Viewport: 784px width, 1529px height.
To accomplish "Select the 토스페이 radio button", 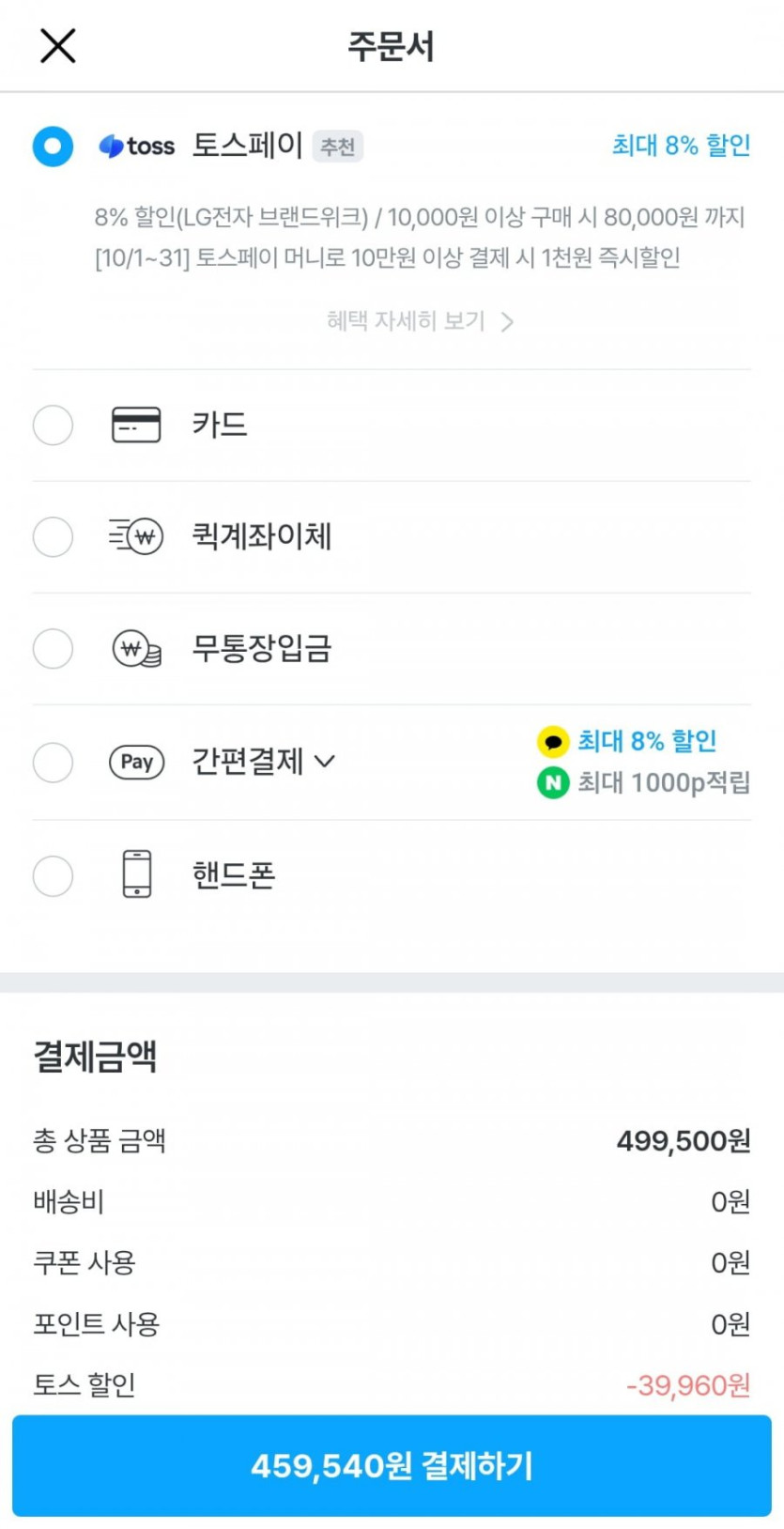I will 53,147.
